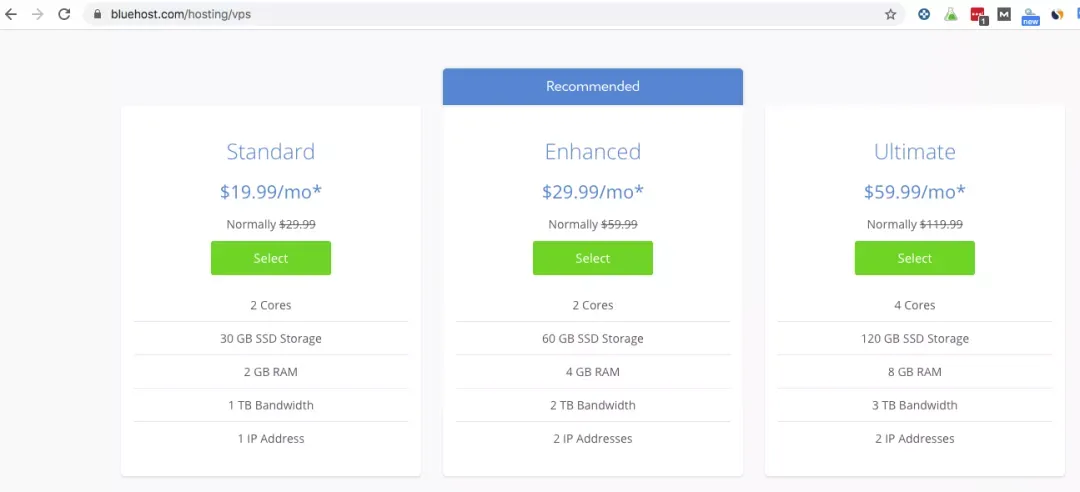Open the extension labeled new
The height and width of the screenshot is (492, 1080).
[1030, 17]
